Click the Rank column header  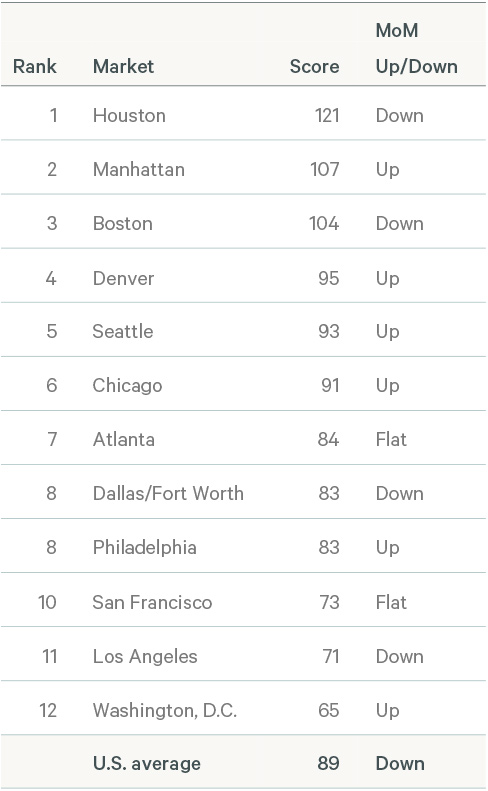pyautogui.click(x=34, y=66)
